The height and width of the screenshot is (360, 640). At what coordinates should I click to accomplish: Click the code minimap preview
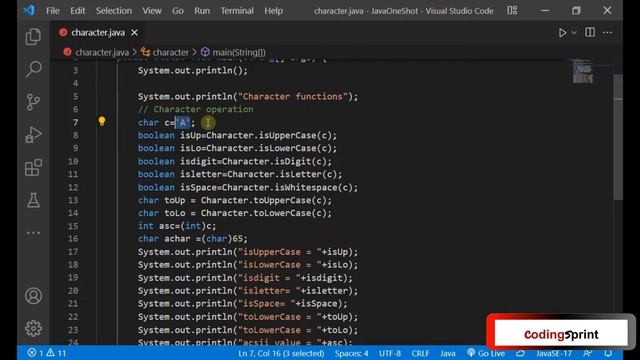(582, 72)
